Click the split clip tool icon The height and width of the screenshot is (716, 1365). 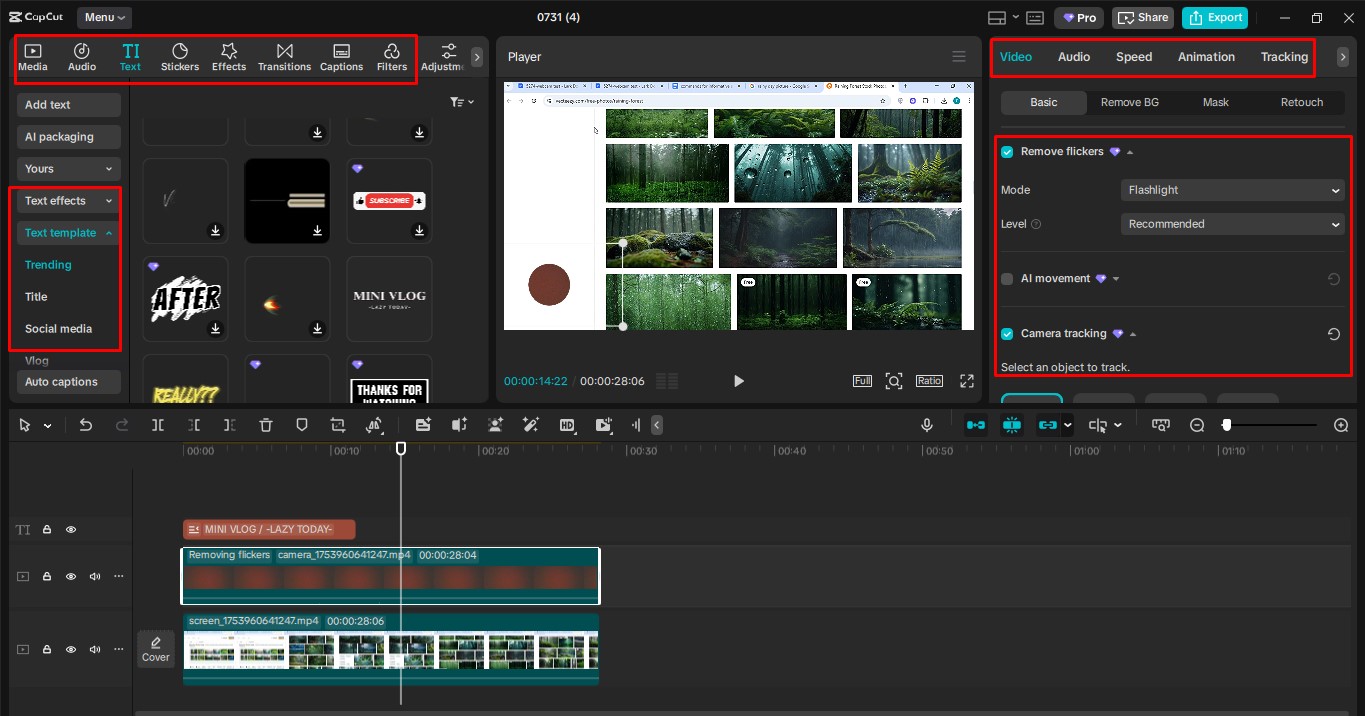(x=158, y=425)
